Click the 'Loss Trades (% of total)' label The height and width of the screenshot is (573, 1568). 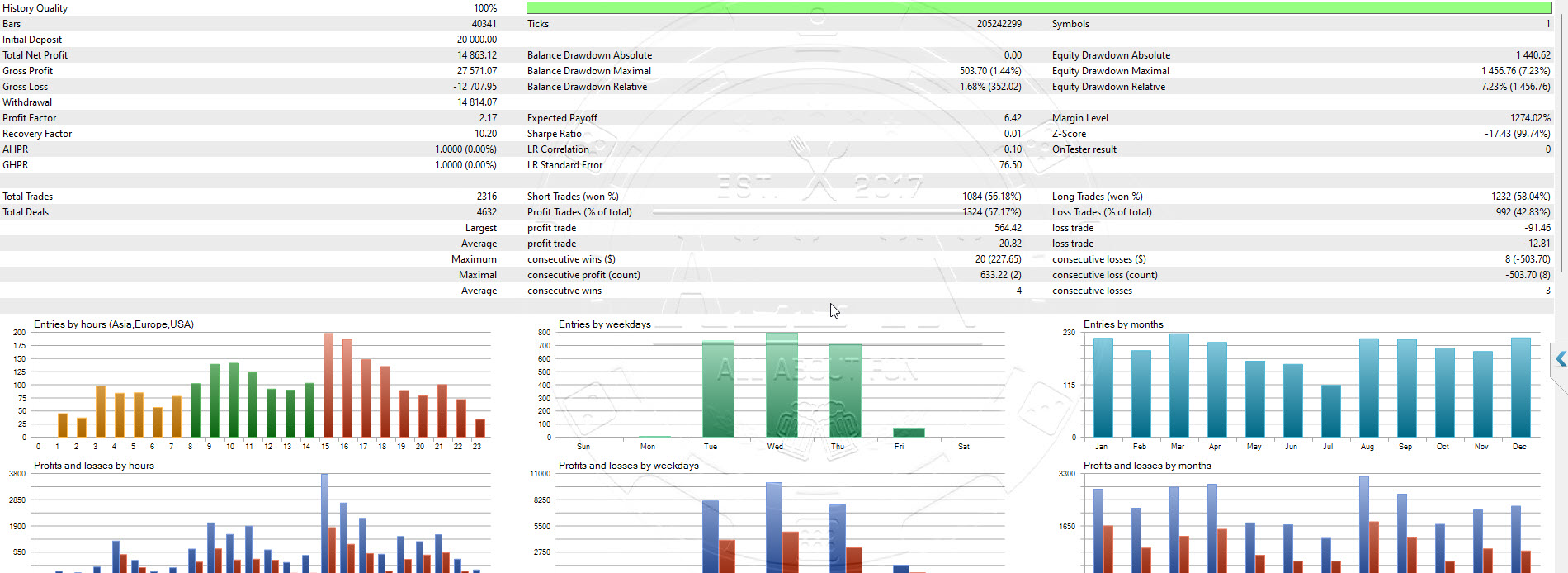point(1103,212)
